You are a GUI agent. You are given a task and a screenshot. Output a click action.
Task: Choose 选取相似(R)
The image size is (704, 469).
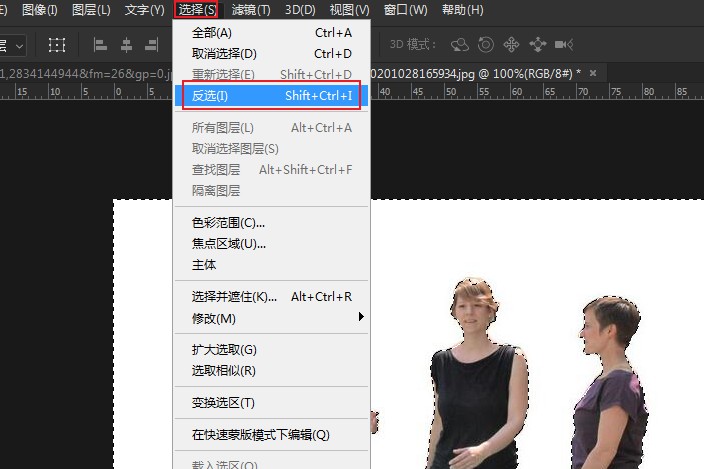click(x=271, y=371)
